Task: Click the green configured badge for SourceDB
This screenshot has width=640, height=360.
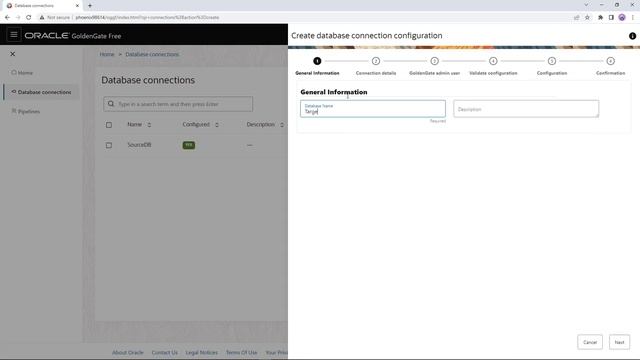Action: (189, 145)
